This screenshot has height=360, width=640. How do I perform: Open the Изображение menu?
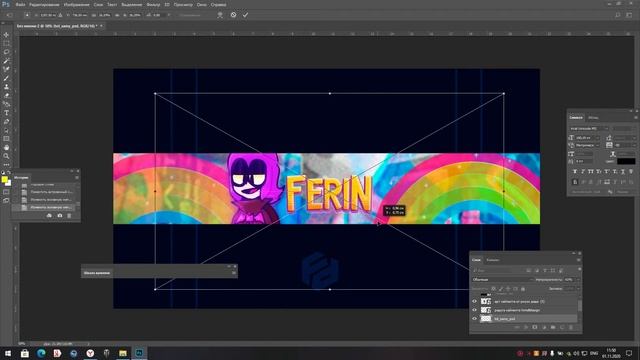point(76,4)
